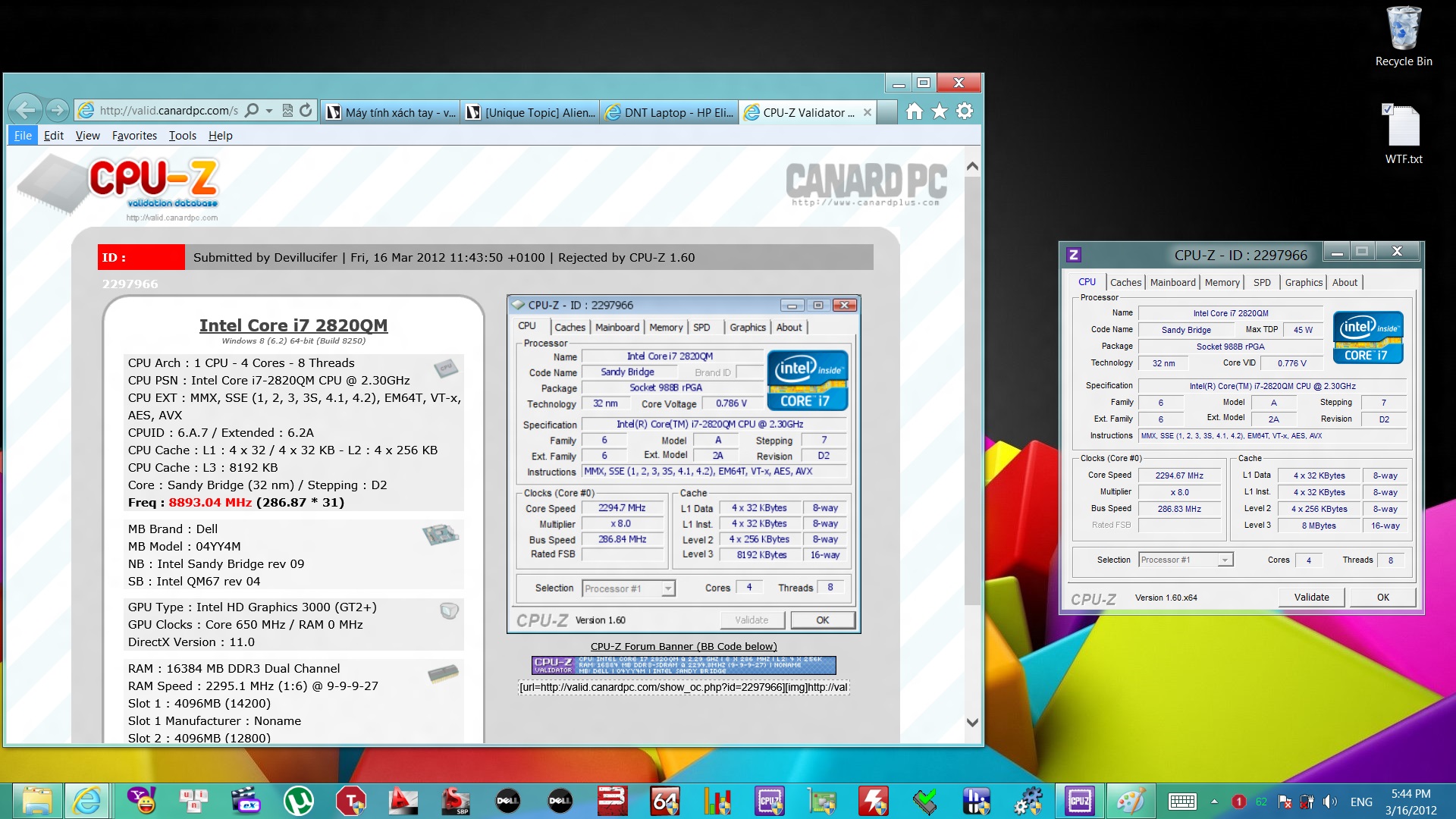Focus the valid.canardpc.com address field
Image resolution: width=1456 pixels, height=819 pixels.
click(168, 111)
